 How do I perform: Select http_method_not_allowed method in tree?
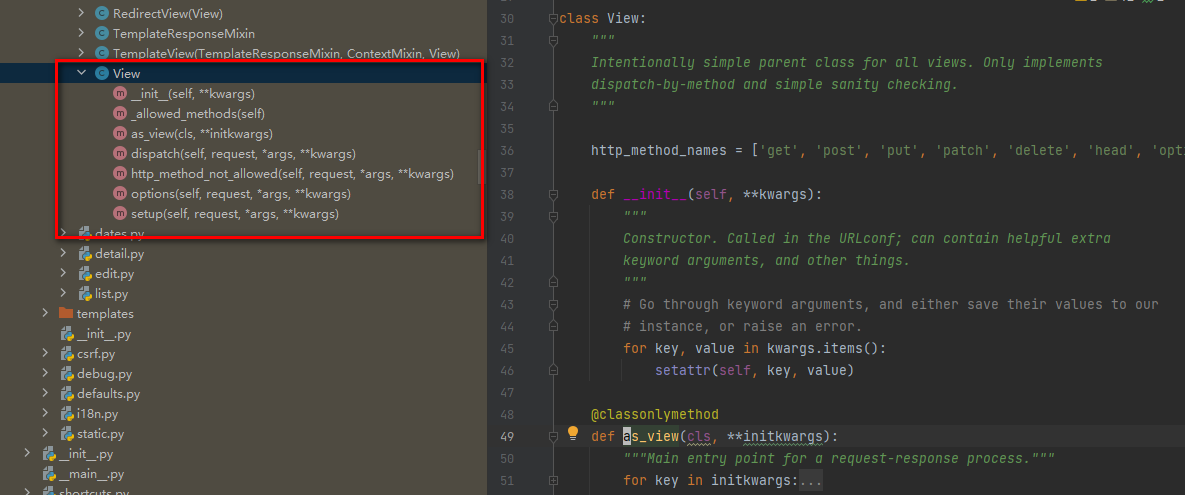[292, 174]
